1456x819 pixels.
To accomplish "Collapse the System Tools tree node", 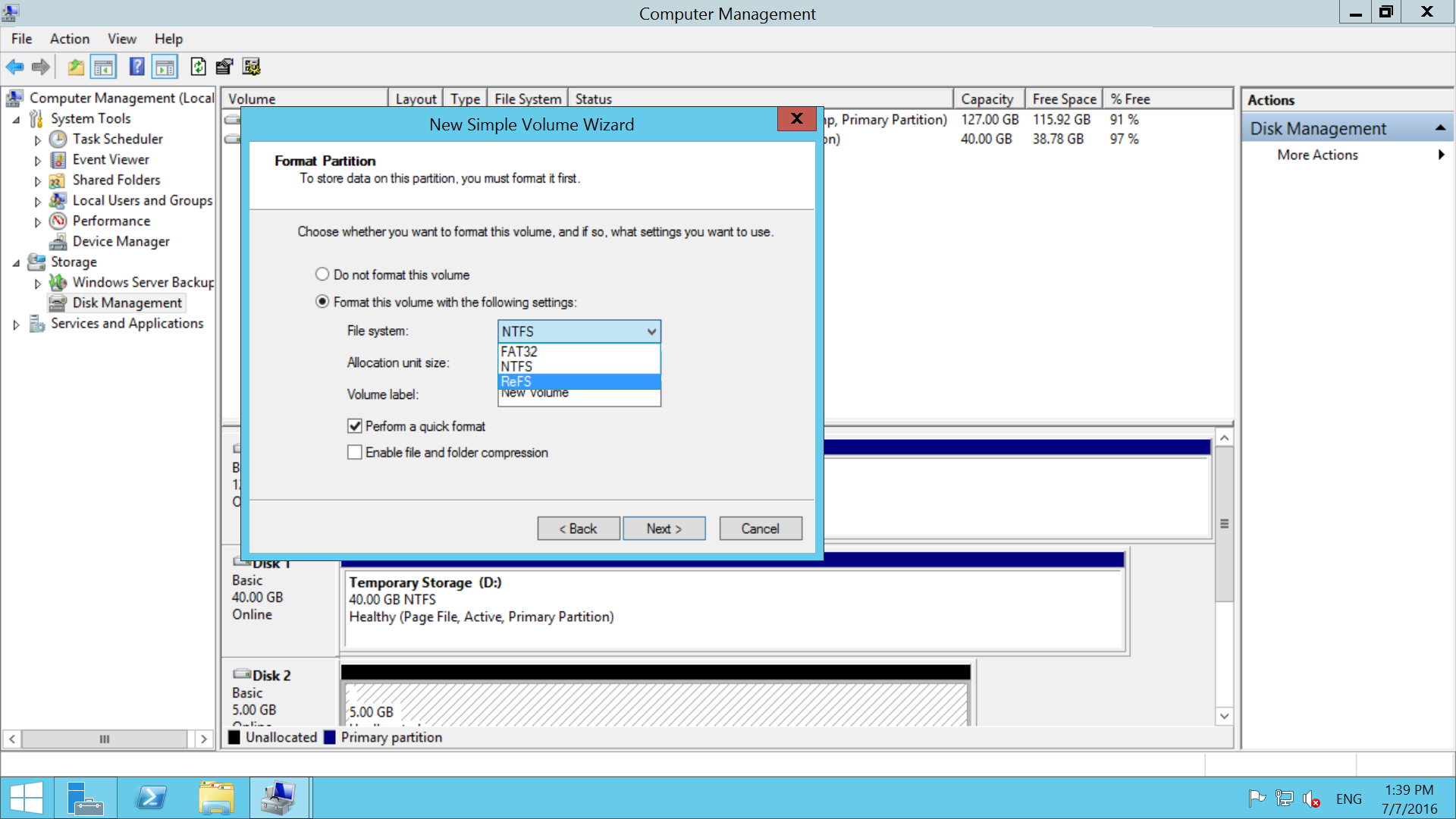I will pyautogui.click(x=16, y=119).
